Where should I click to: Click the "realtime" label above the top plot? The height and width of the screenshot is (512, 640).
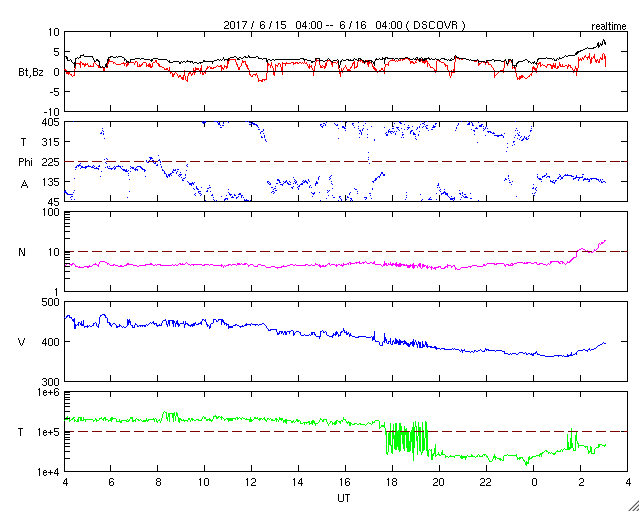coord(609,27)
